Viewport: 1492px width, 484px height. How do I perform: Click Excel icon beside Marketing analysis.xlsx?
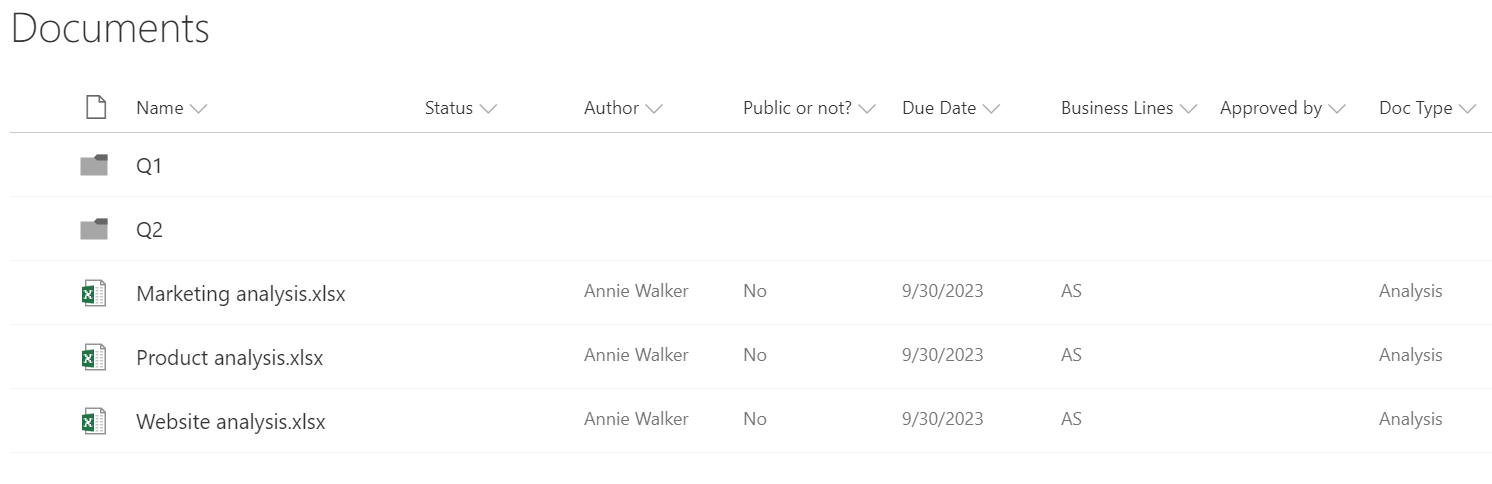coord(93,294)
